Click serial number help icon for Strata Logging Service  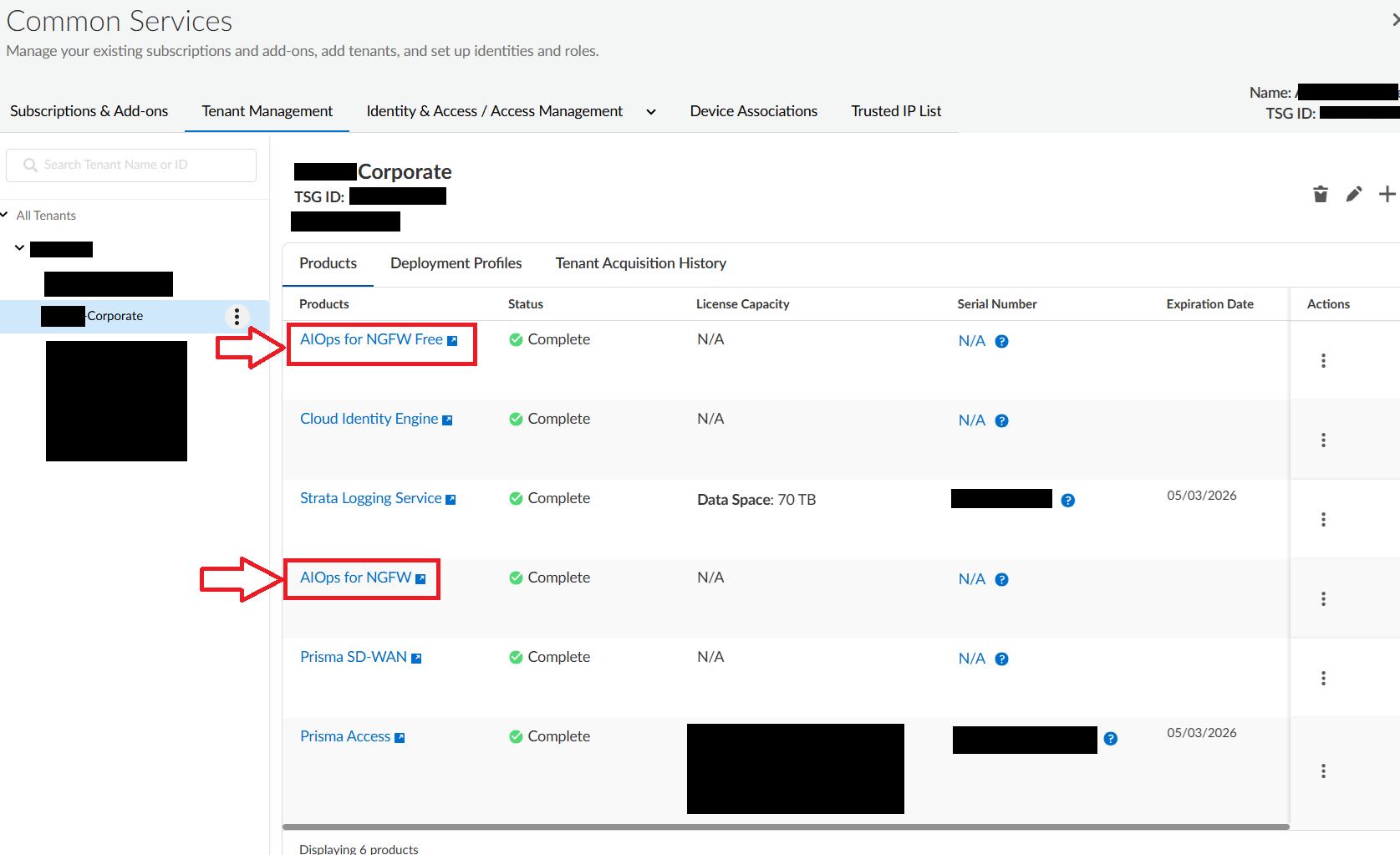1067,500
